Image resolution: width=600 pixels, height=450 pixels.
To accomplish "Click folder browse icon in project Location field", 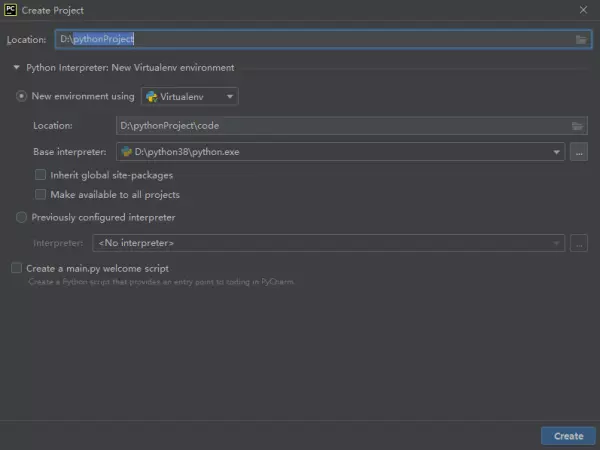I will pyautogui.click(x=581, y=39).
